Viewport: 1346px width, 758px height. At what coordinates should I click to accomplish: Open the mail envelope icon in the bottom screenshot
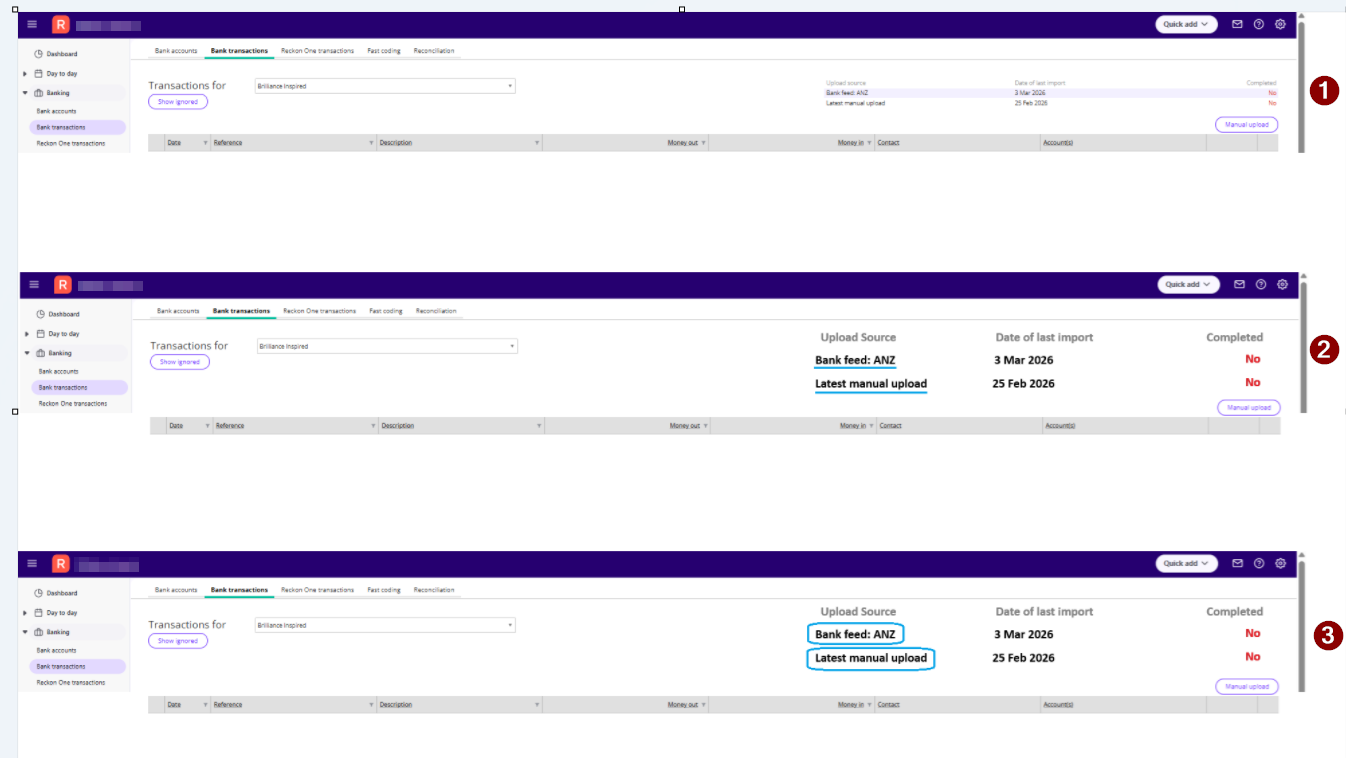pos(1237,563)
